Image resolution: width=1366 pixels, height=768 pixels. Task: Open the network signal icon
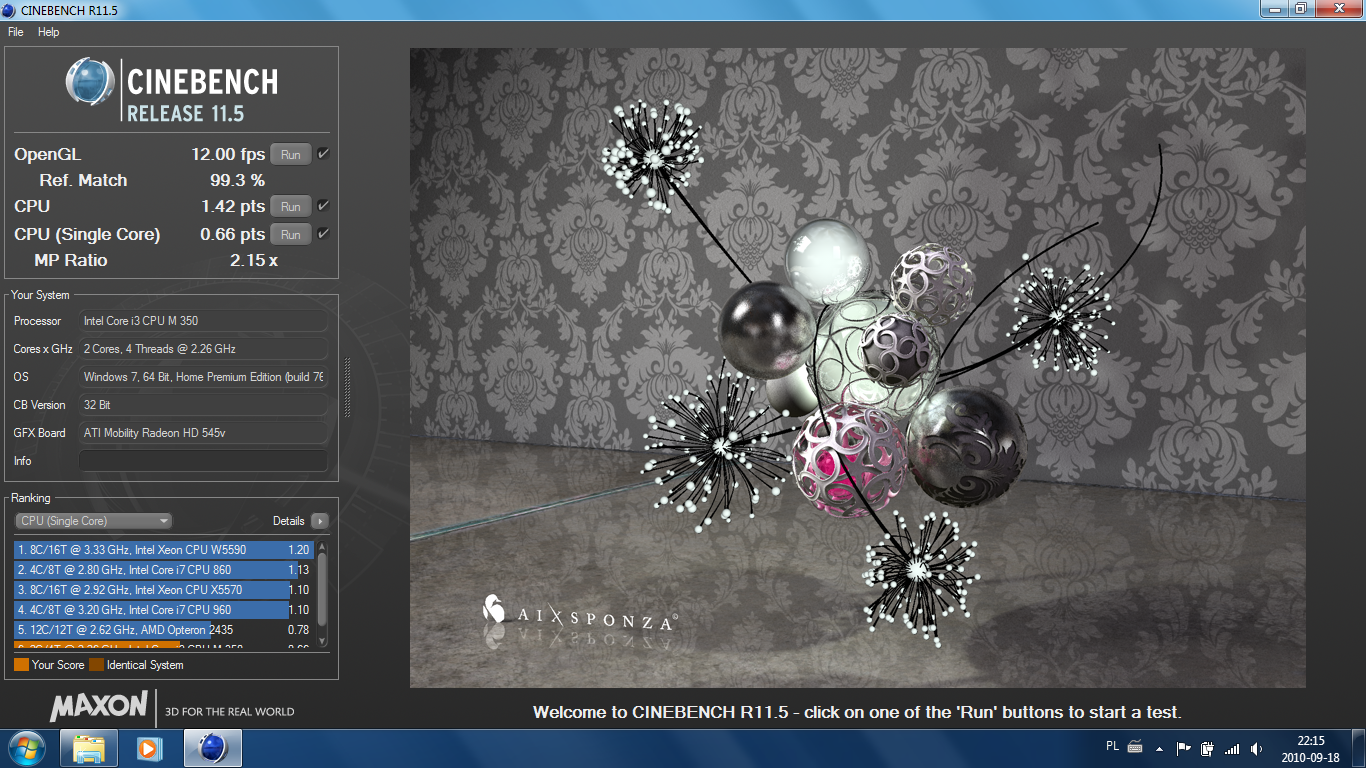1232,748
